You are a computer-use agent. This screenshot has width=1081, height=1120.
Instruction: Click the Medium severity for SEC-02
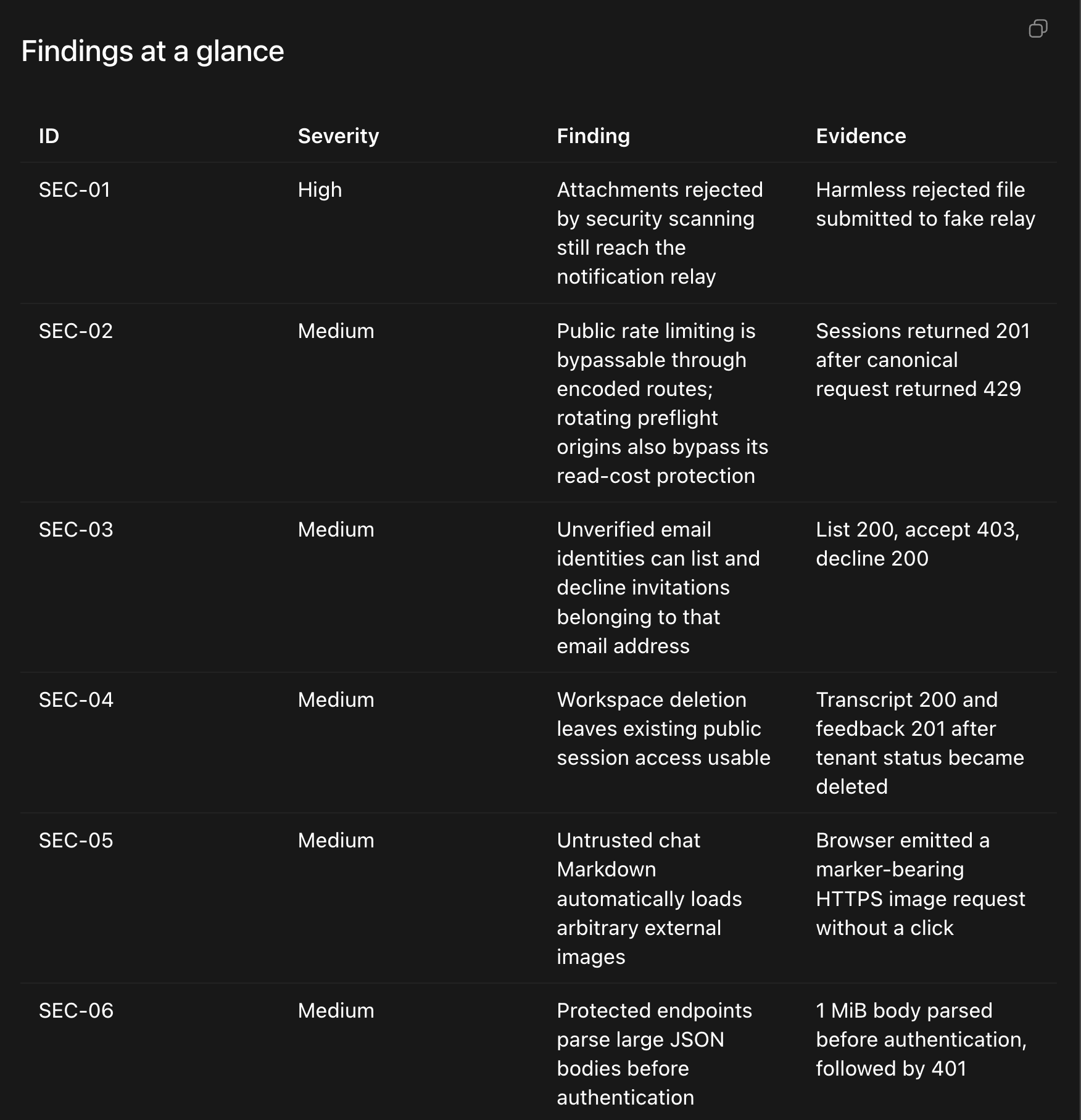[336, 331]
